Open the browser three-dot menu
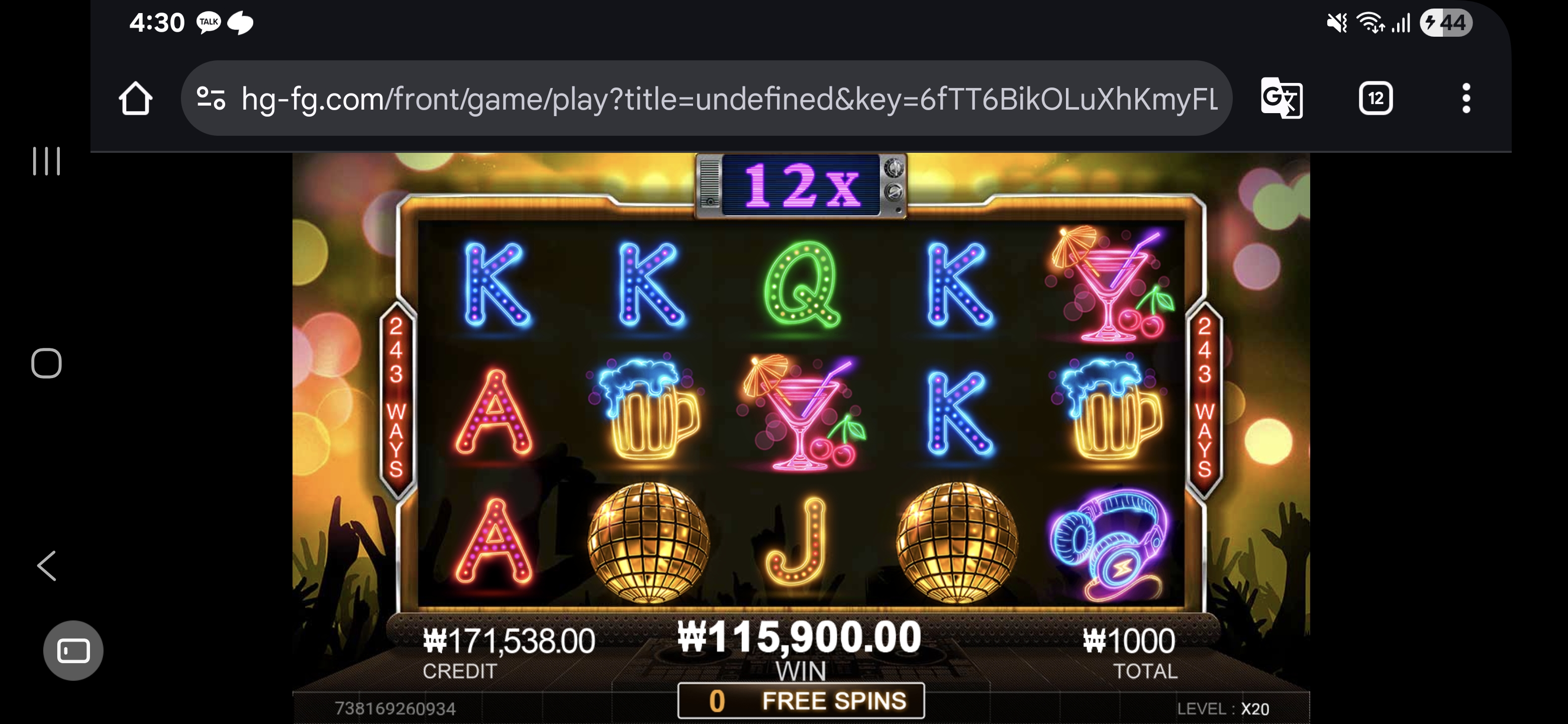 [x=1466, y=98]
